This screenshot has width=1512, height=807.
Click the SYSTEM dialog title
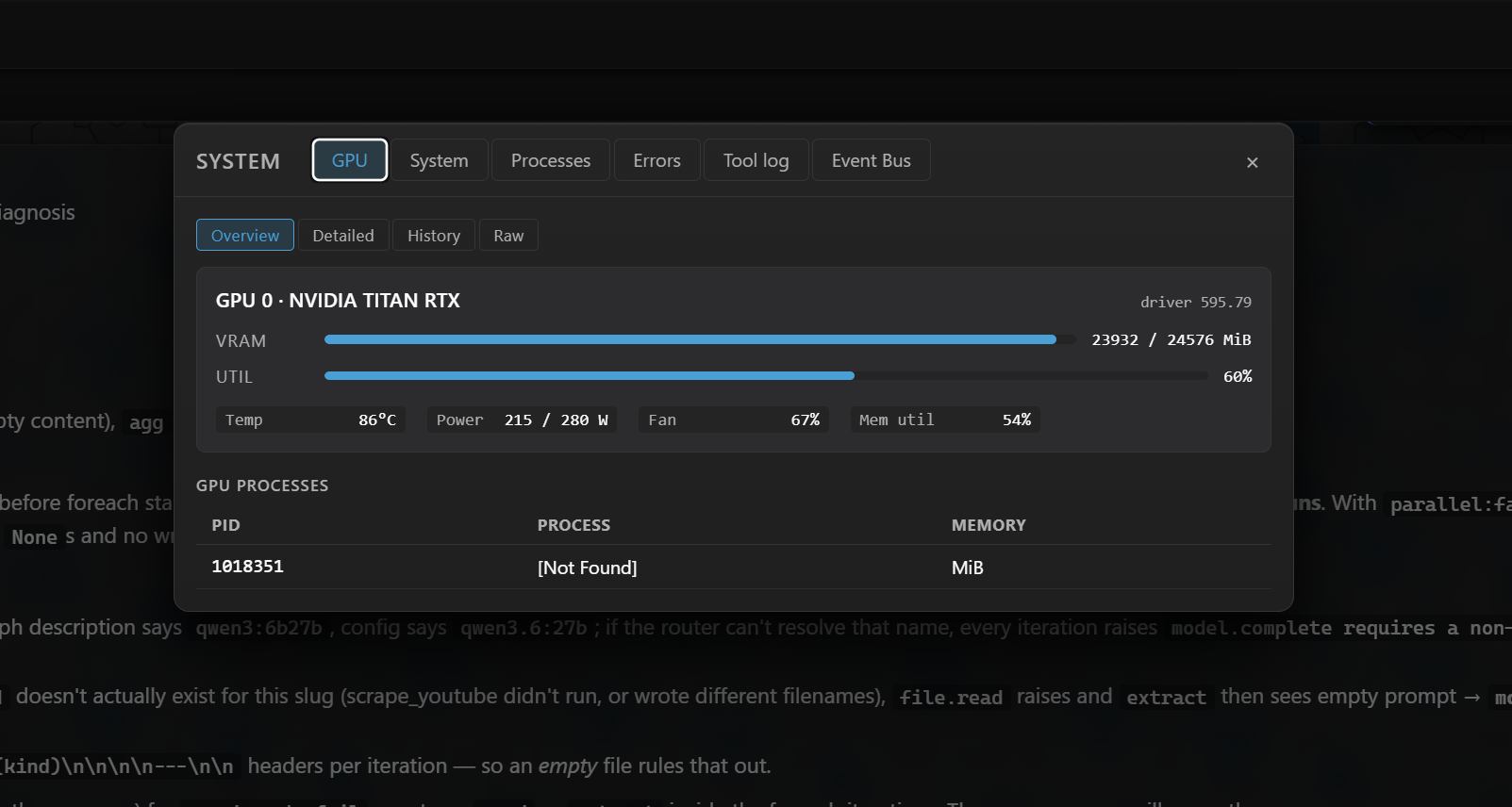pyautogui.click(x=238, y=161)
